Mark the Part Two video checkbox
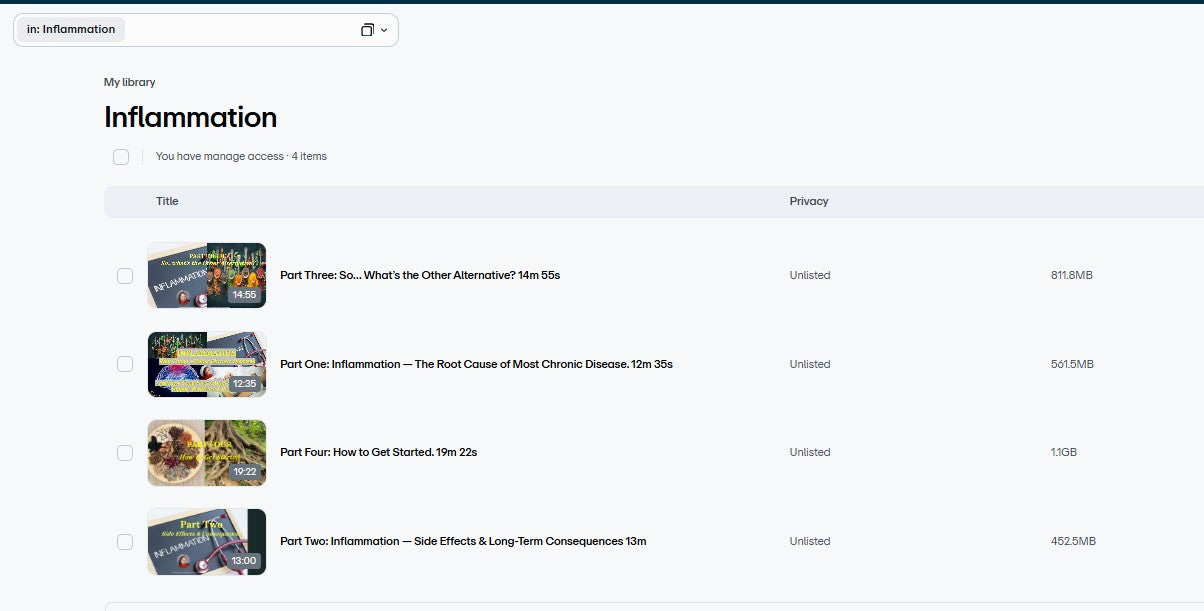This screenshot has width=1204, height=611. click(x=125, y=542)
